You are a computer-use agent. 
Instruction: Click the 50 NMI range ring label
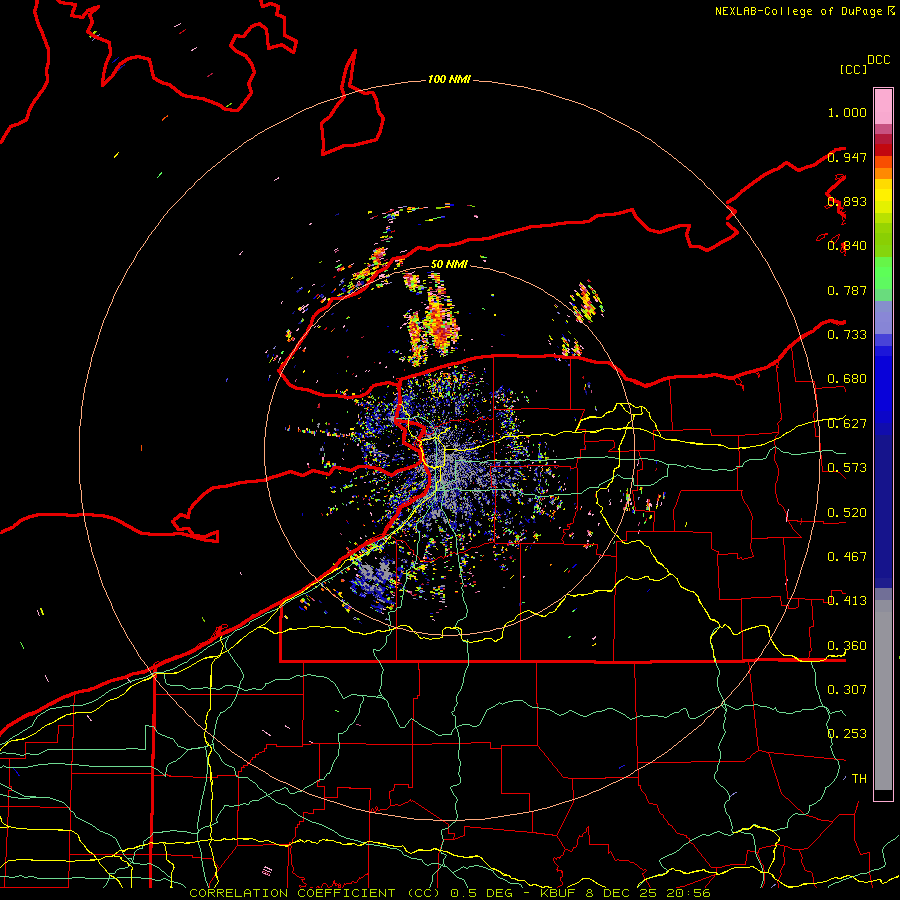[449, 264]
